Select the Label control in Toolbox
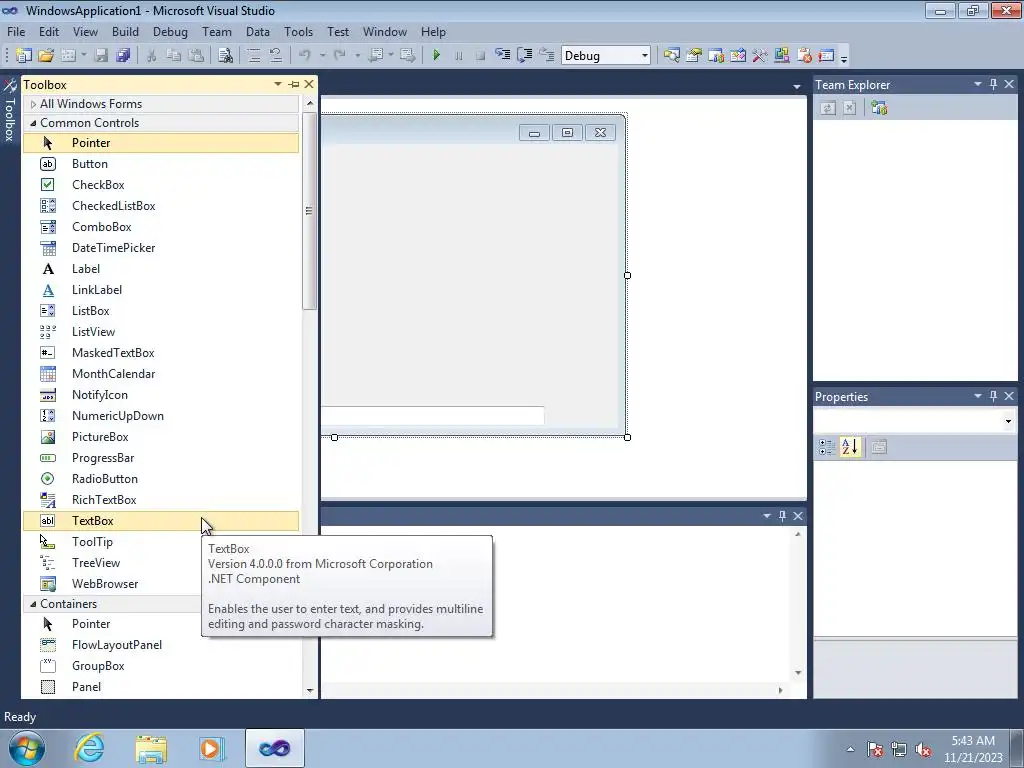Screen dimensions: 1024x768 click(x=161, y=268)
